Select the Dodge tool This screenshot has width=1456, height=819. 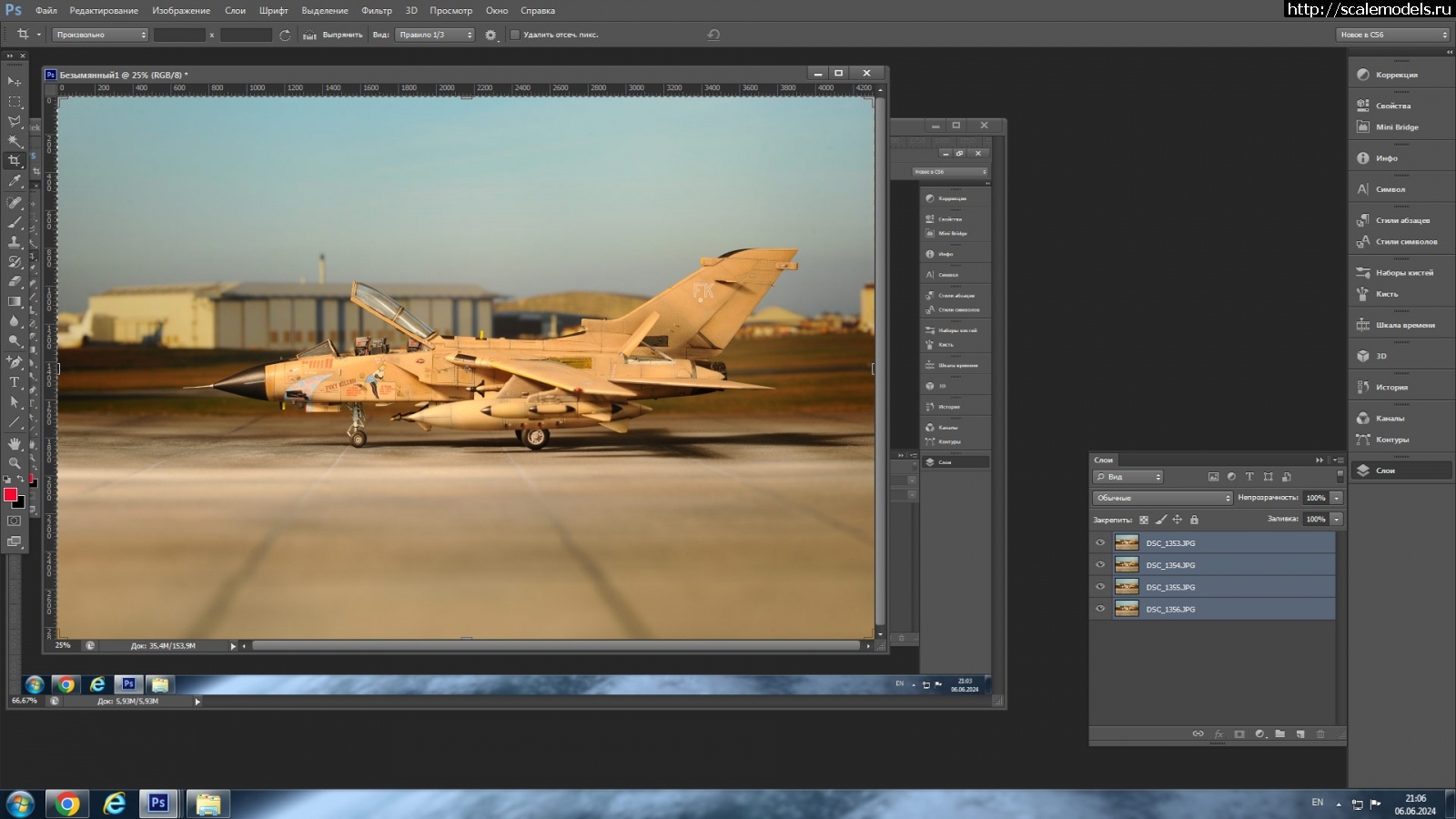(x=15, y=341)
